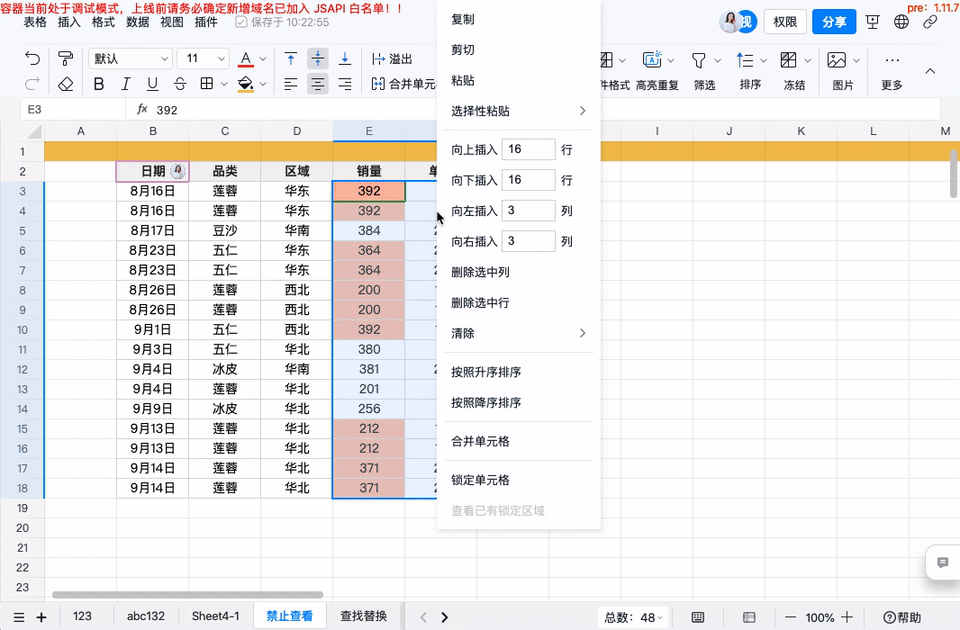Switch to the Sheet4-1 sheet tab
The height and width of the screenshot is (630, 960).
tap(215, 616)
